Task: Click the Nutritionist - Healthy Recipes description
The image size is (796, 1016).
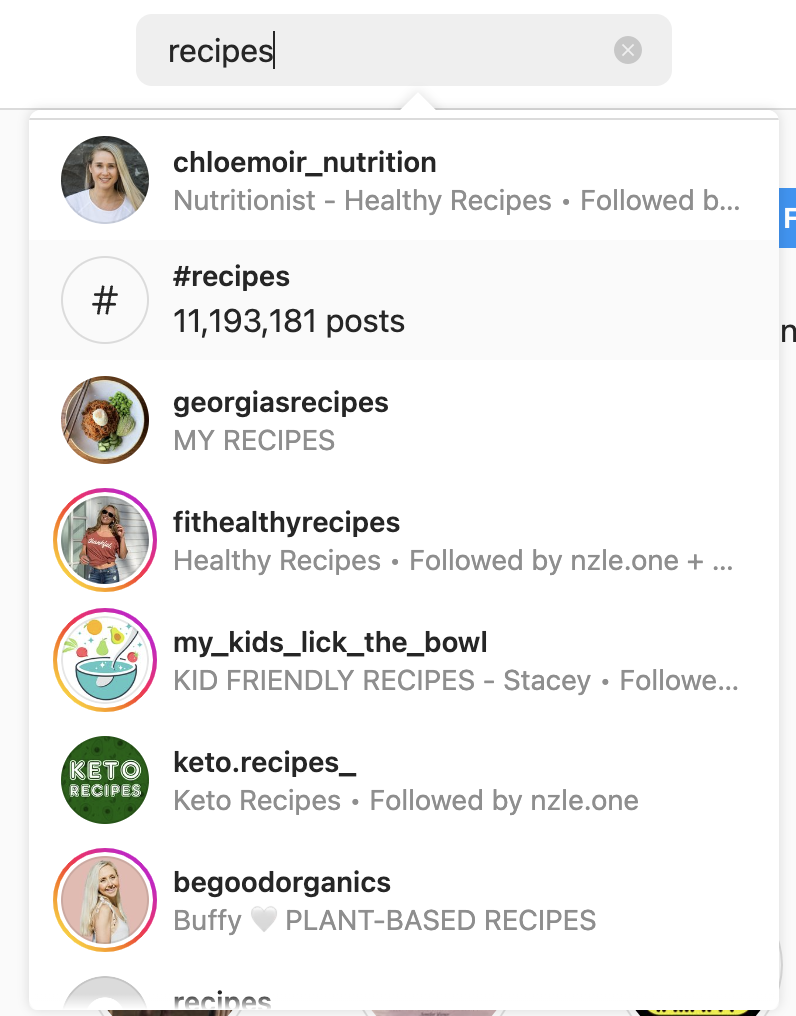Action: pos(362,201)
